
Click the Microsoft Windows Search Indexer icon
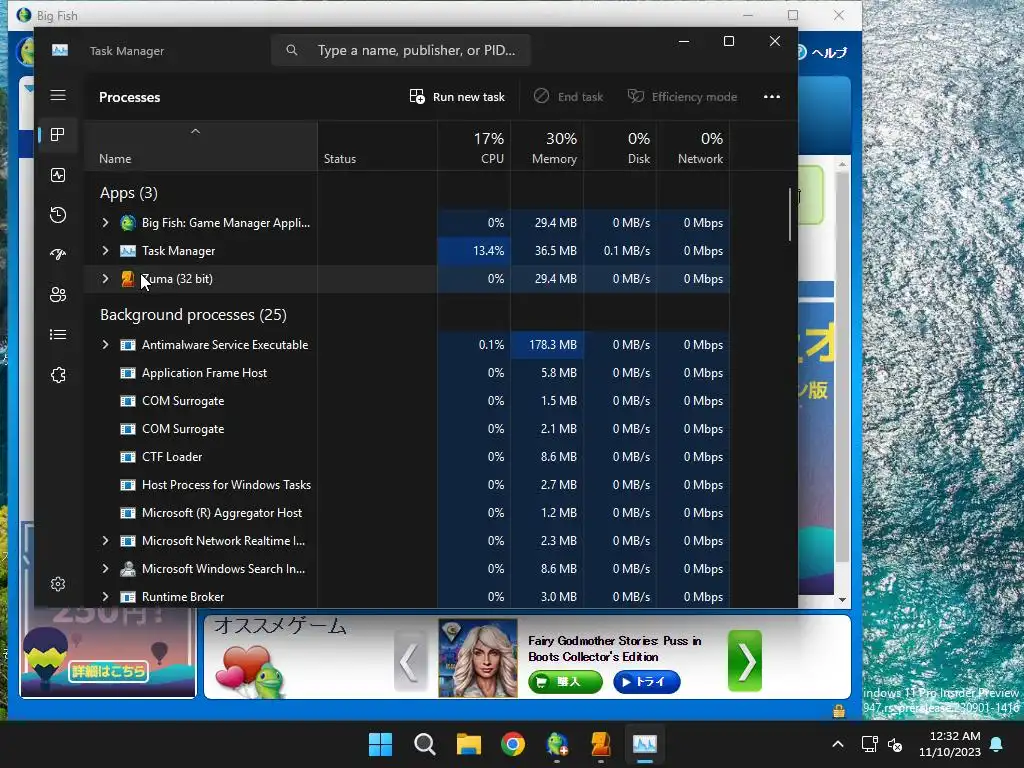(128, 569)
